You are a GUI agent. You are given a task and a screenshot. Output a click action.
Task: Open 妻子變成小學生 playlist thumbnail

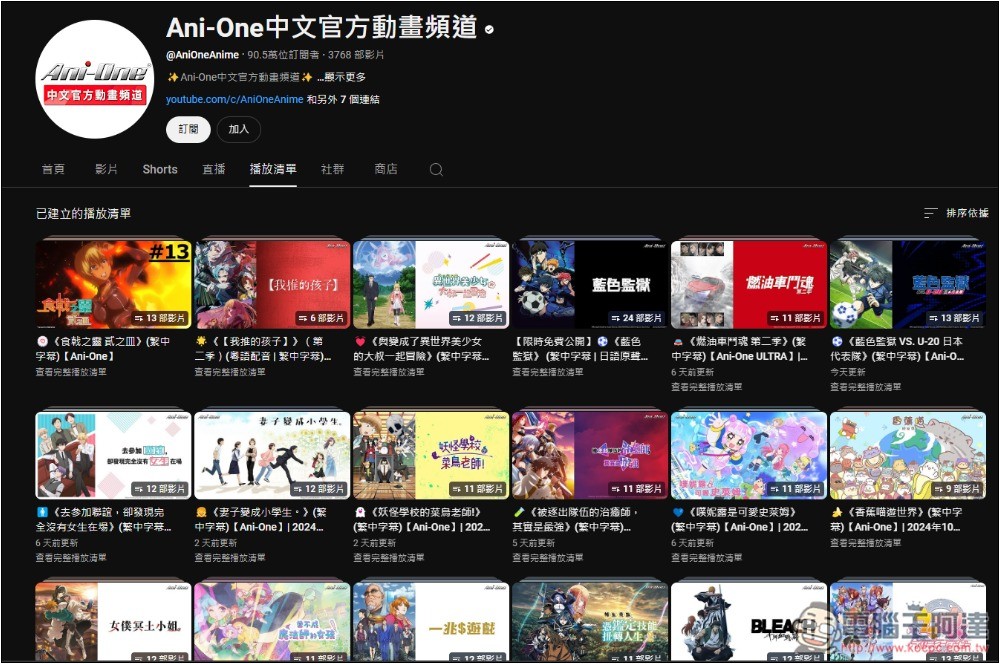tap(272, 455)
